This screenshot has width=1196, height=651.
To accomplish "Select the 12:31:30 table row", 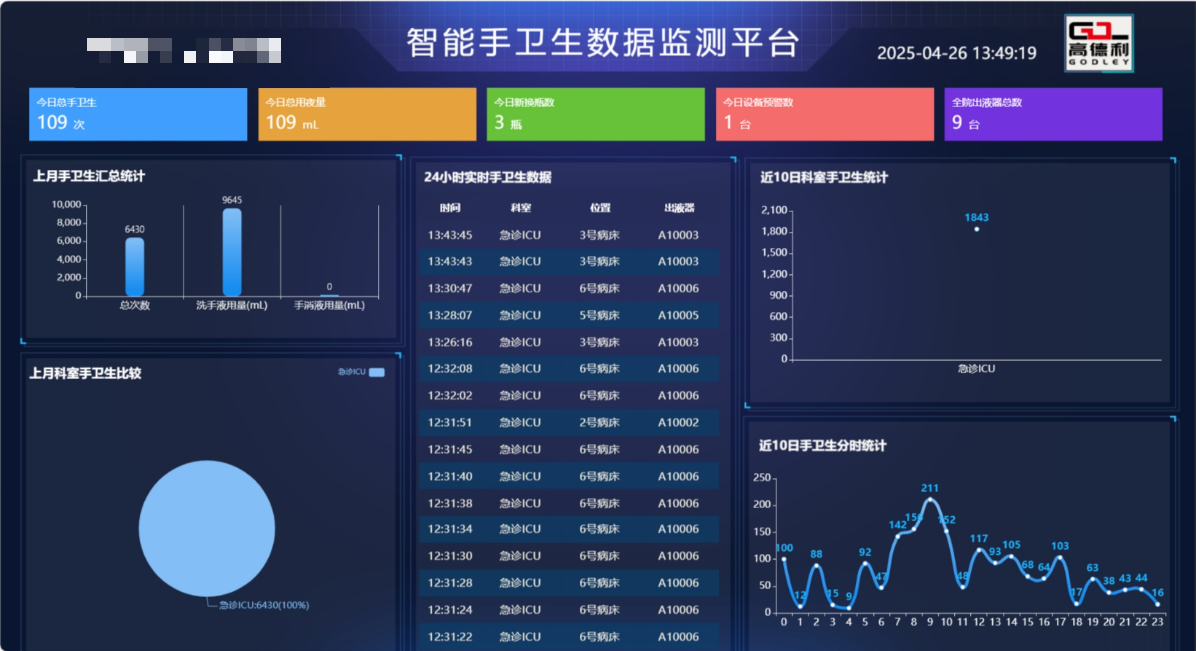I will 569,556.
